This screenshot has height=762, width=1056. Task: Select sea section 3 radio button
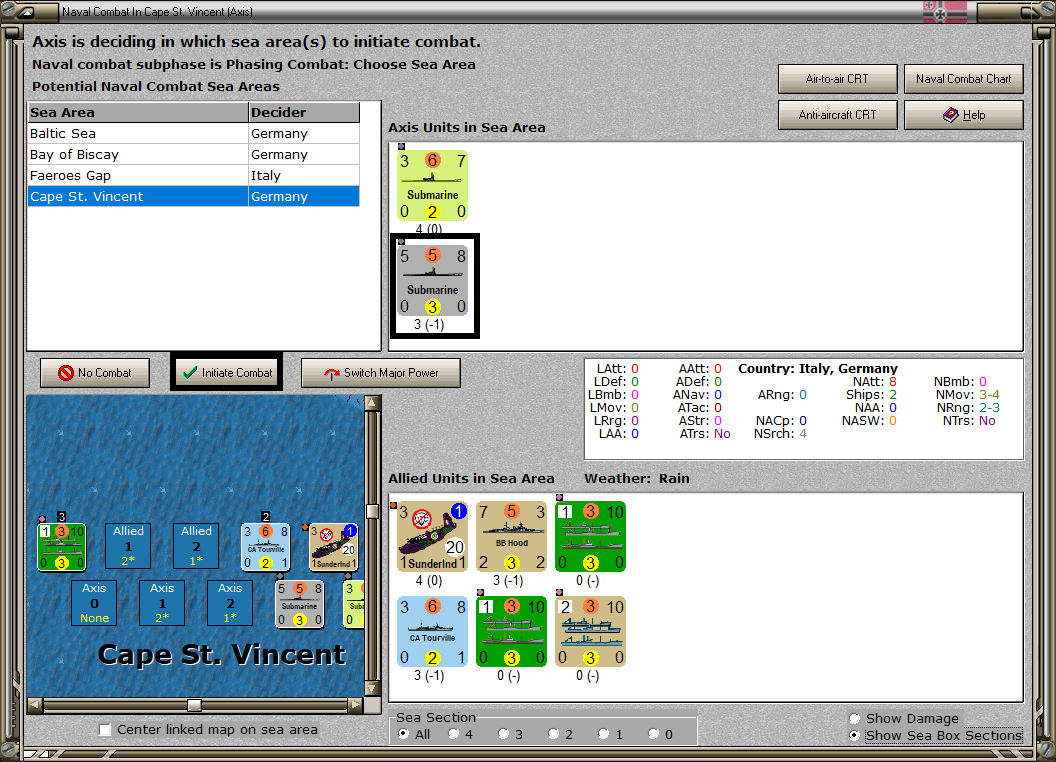(504, 734)
